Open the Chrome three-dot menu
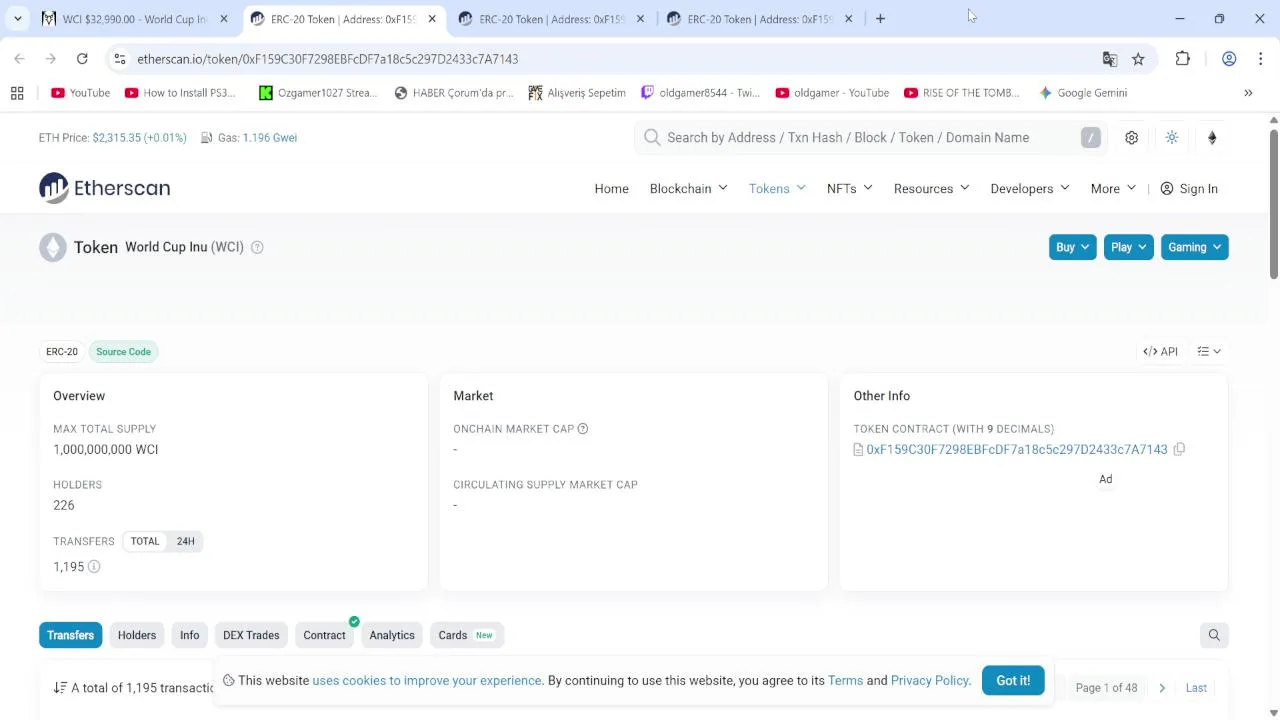This screenshot has height=720, width=1280. [x=1260, y=59]
